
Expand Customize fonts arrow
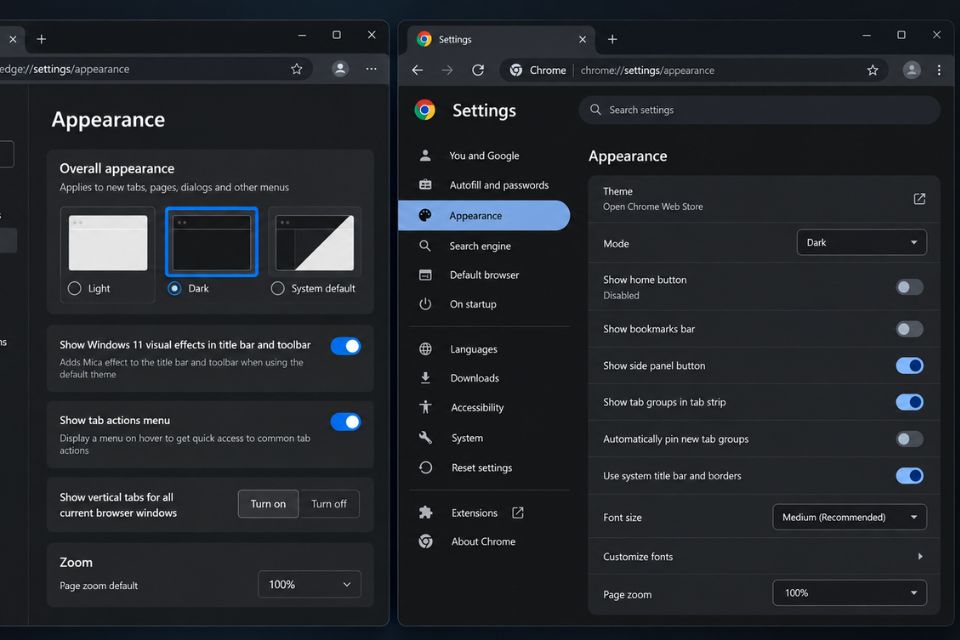[x=920, y=557]
